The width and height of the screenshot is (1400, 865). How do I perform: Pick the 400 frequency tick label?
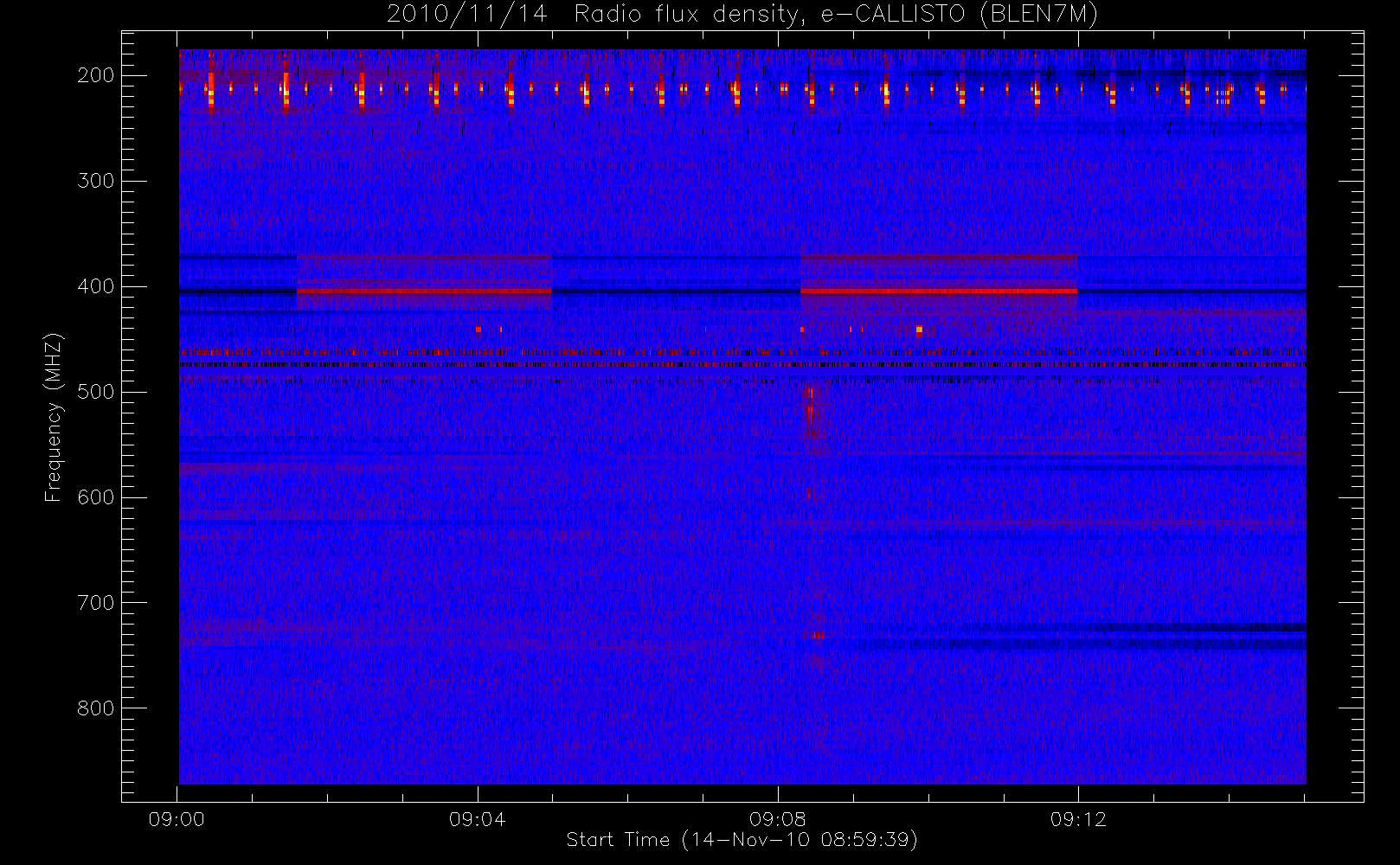pos(95,286)
